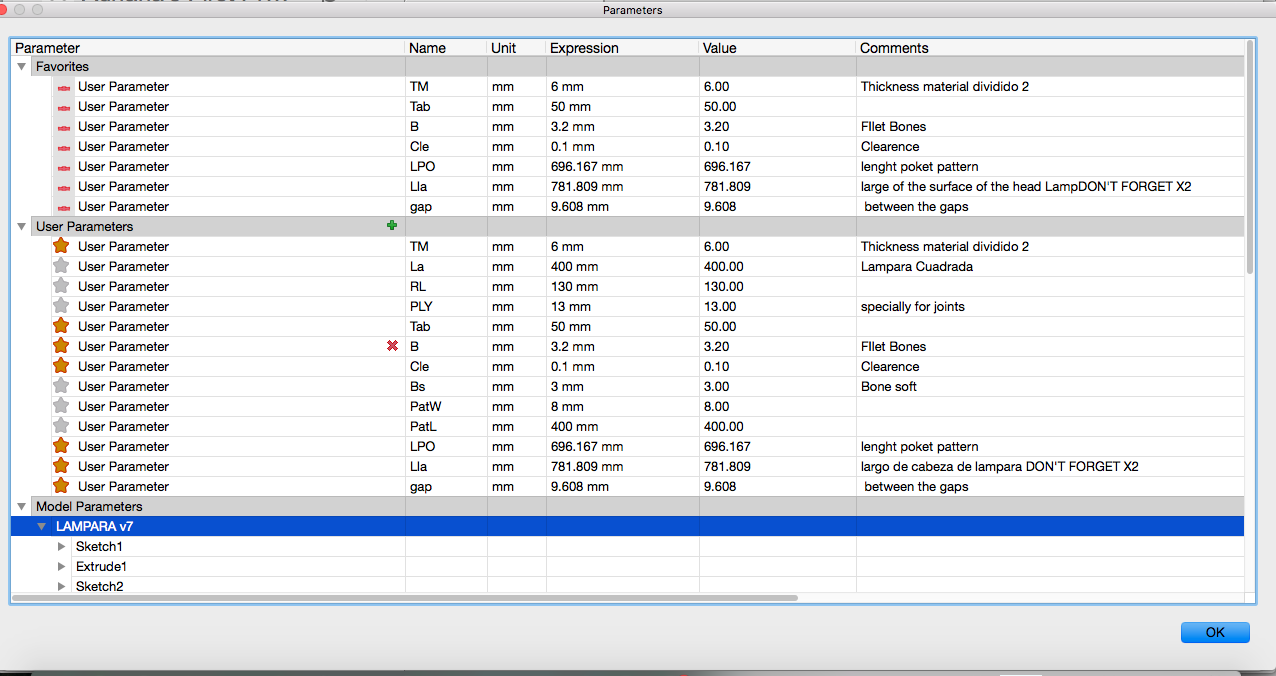Select the 13.00 value cell of PLY
This screenshot has width=1276, height=676.
click(777, 306)
